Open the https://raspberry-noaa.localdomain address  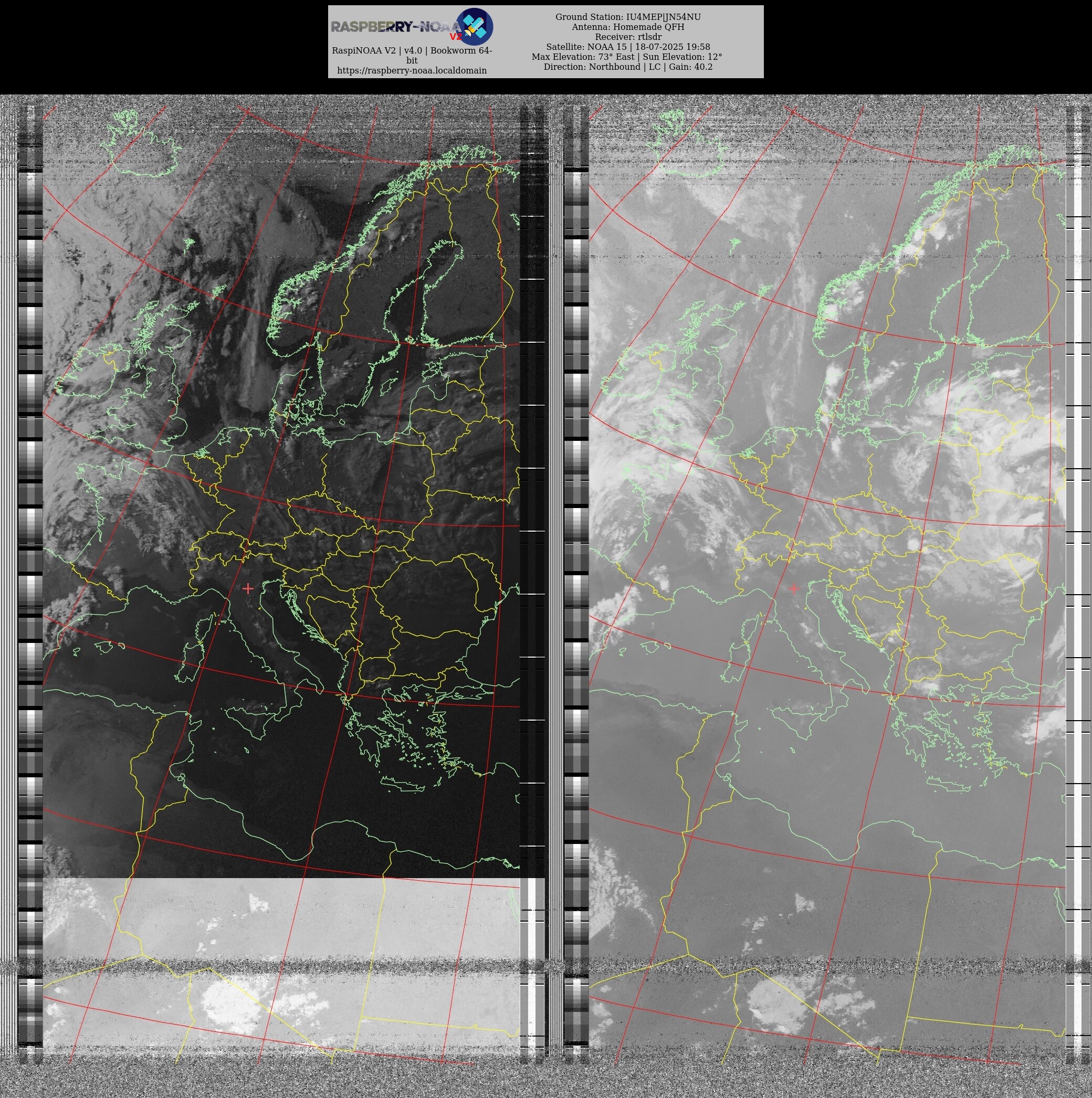click(412, 70)
